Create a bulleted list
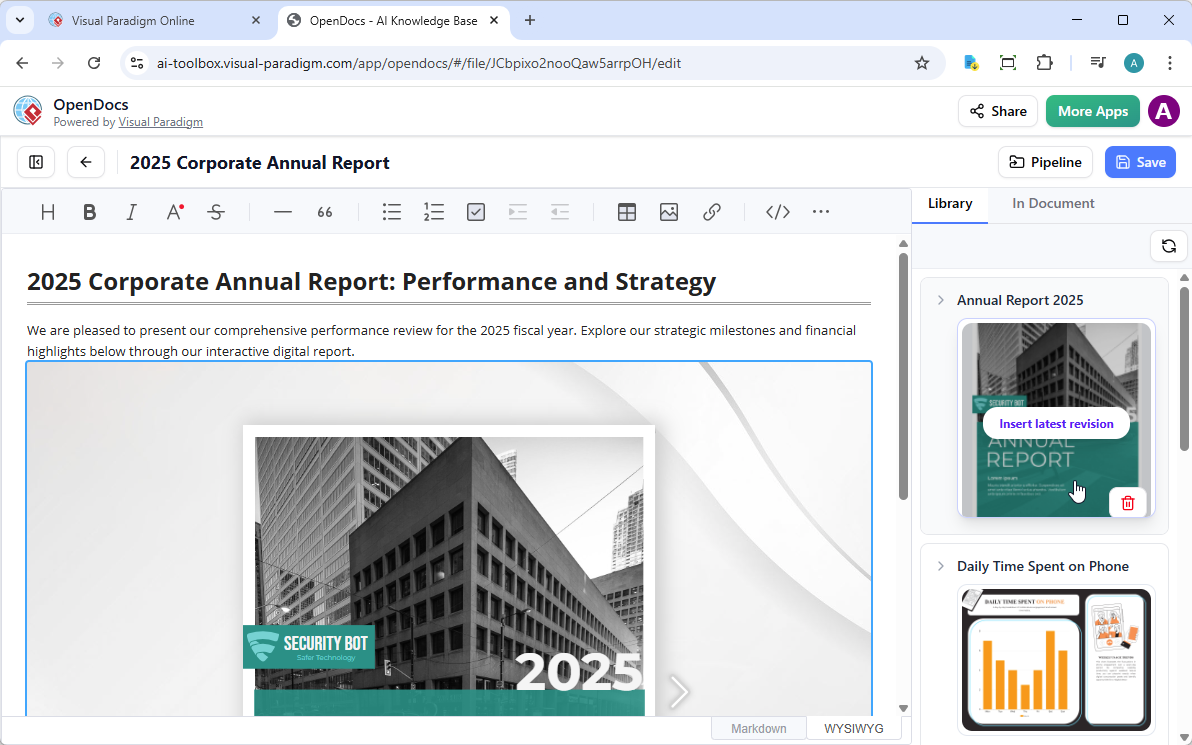This screenshot has height=745, width=1192. click(x=392, y=212)
